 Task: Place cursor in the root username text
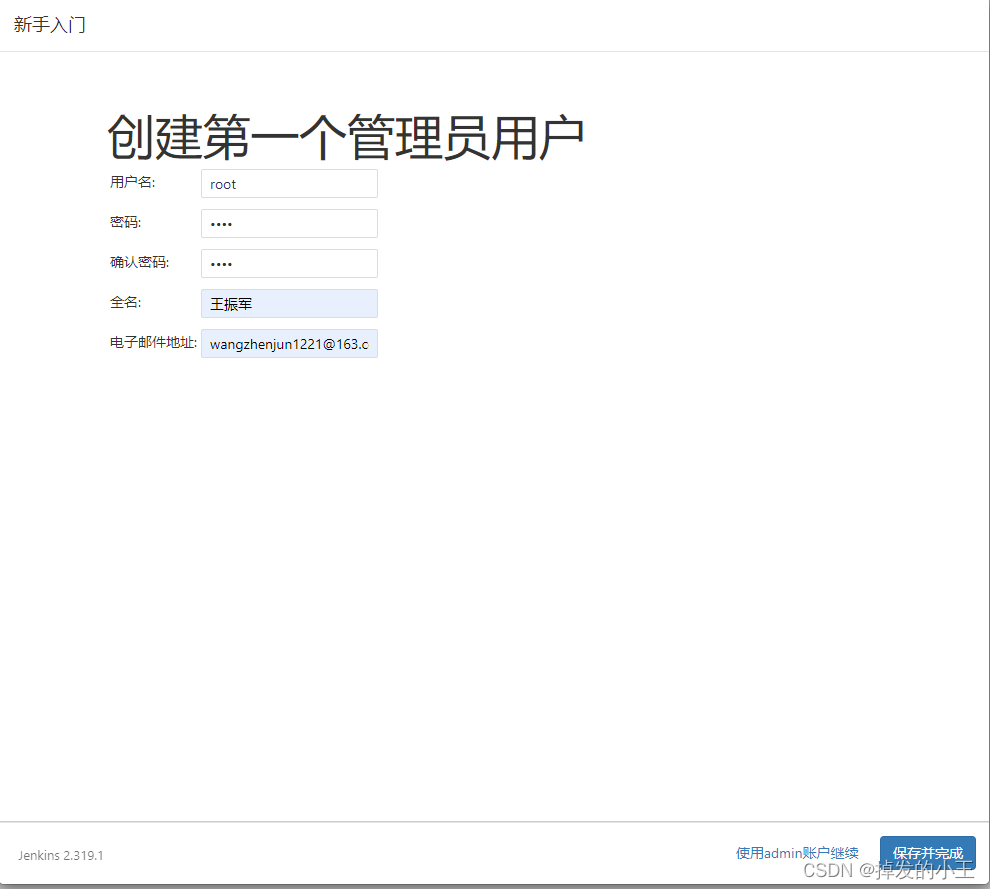(223, 183)
